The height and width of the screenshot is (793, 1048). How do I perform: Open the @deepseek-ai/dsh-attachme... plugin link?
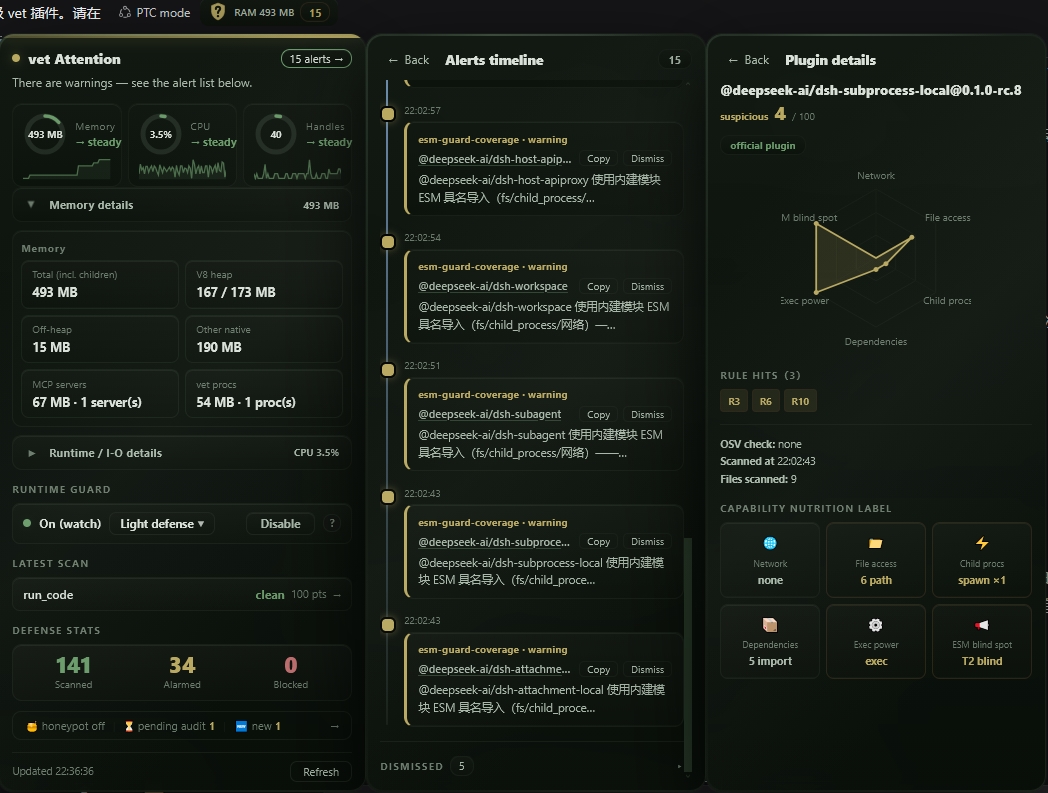pyautogui.click(x=494, y=669)
